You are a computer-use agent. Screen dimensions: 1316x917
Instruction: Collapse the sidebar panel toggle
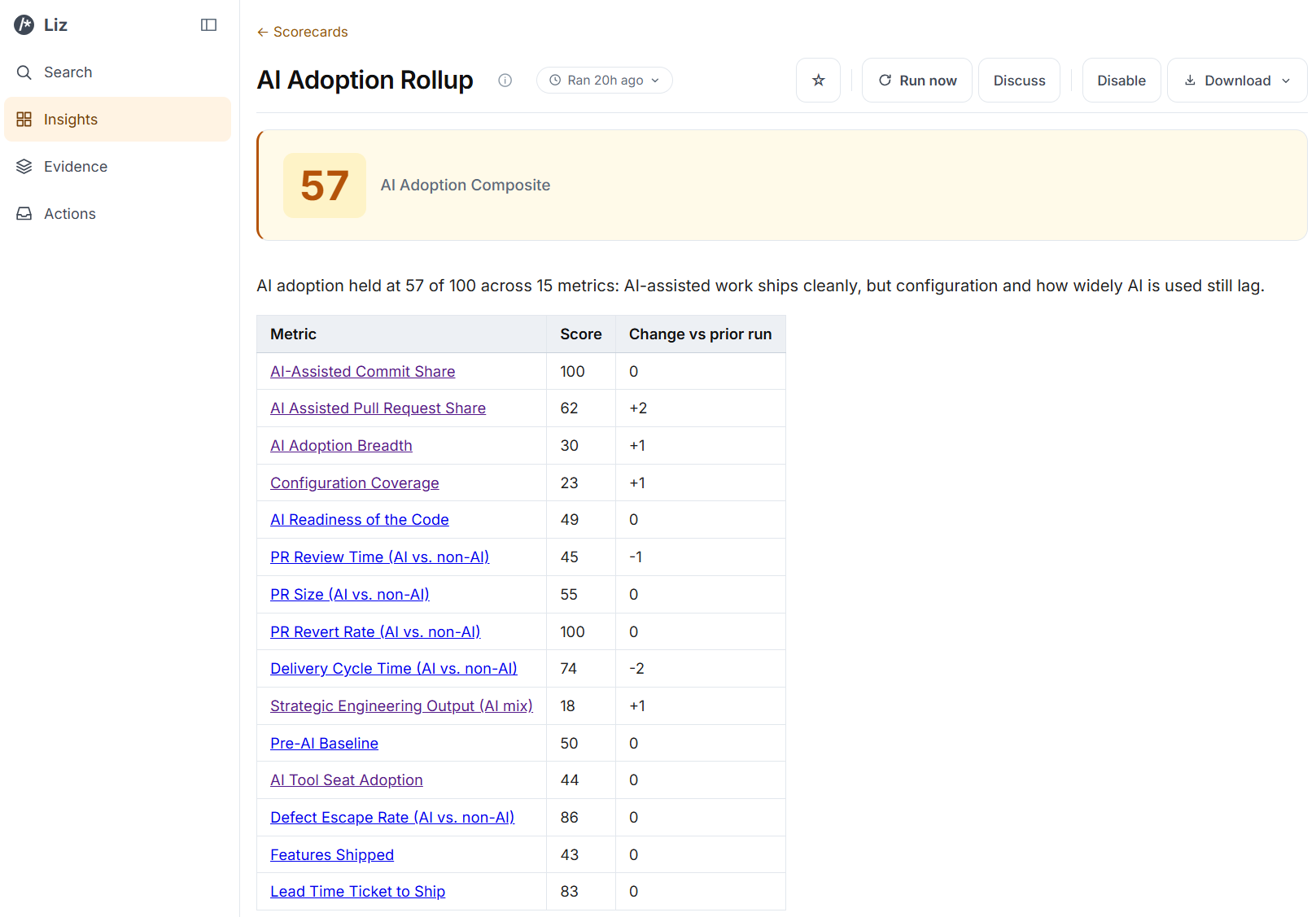(x=208, y=25)
